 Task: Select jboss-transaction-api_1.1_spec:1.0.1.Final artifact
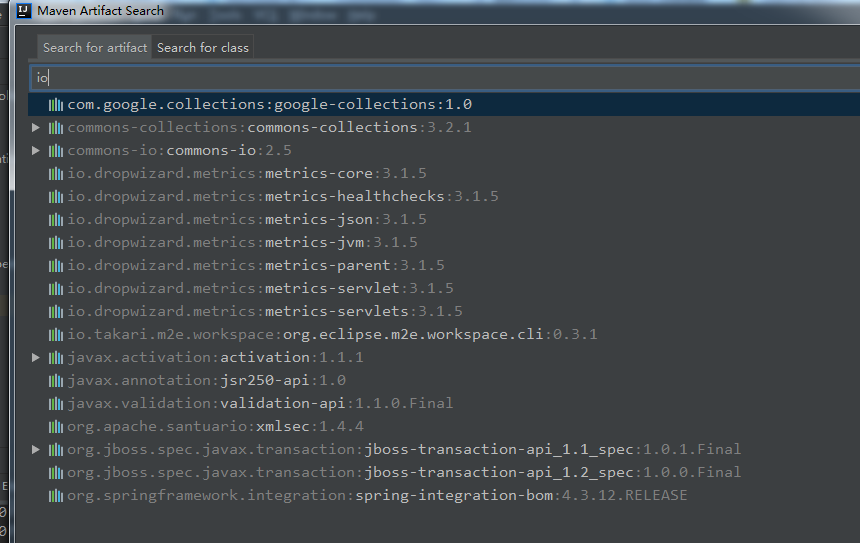tap(404, 450)
